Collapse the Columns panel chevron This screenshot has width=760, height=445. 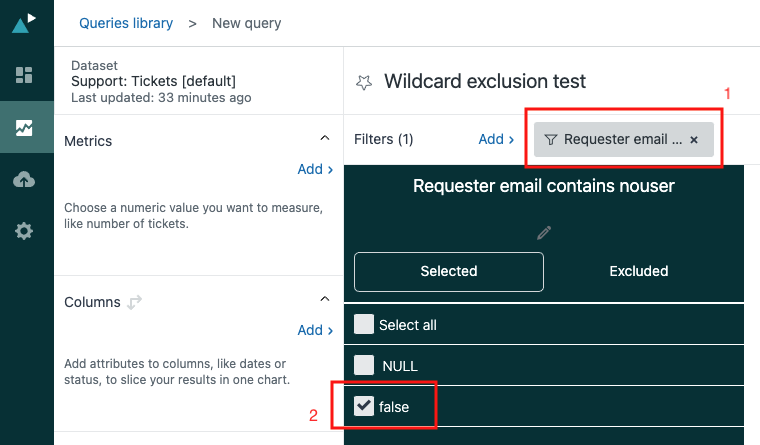[324, 299]
